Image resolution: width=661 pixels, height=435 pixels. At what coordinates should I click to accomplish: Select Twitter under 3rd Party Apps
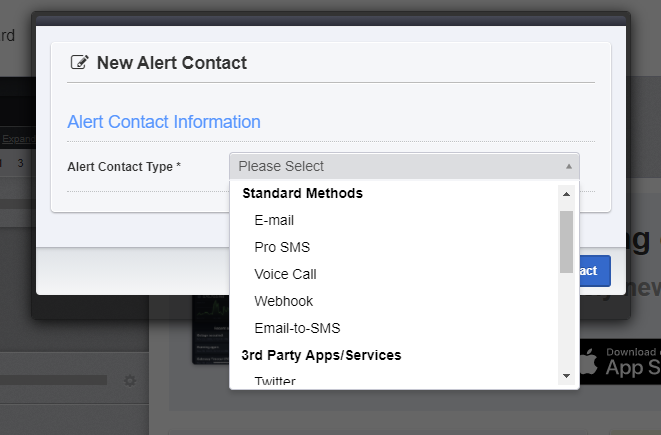(275, 380)
